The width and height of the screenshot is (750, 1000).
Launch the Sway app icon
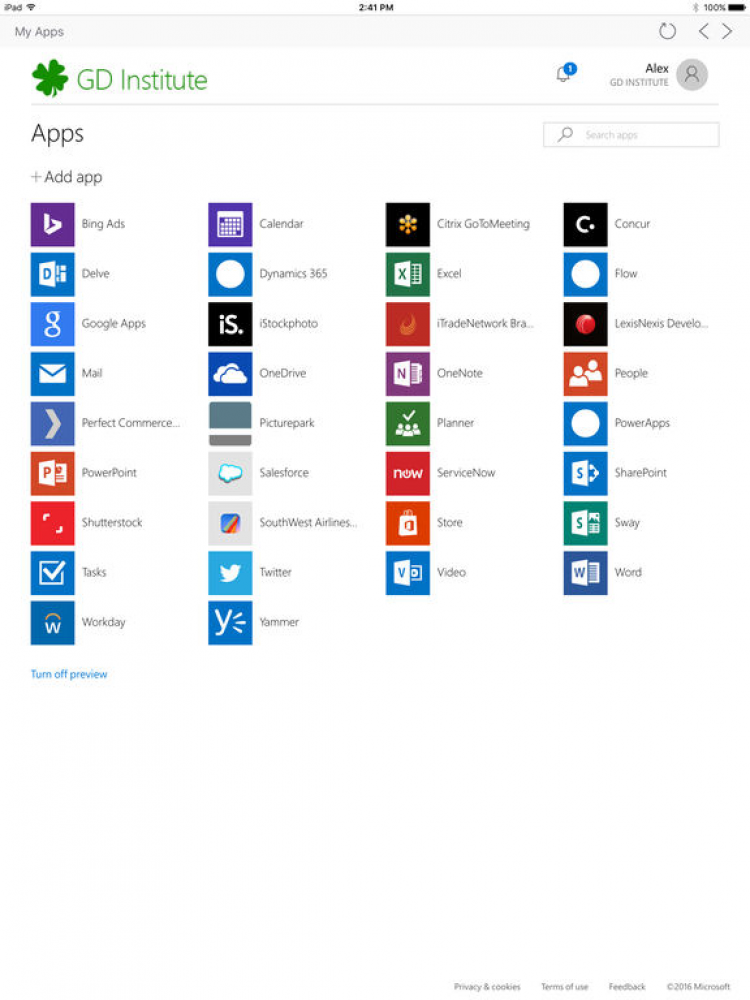pos(585,522)
